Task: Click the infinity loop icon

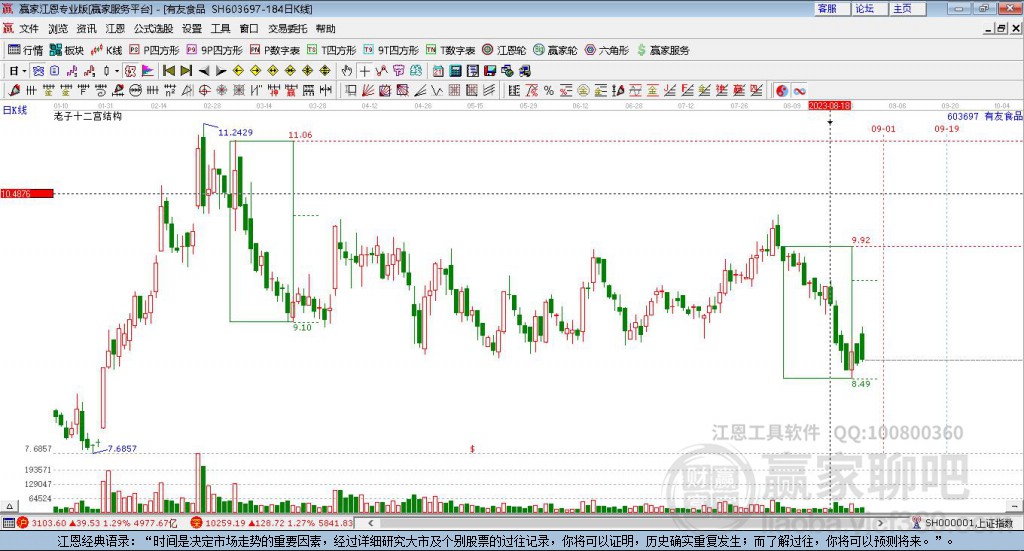Action: tap(799, 90)
